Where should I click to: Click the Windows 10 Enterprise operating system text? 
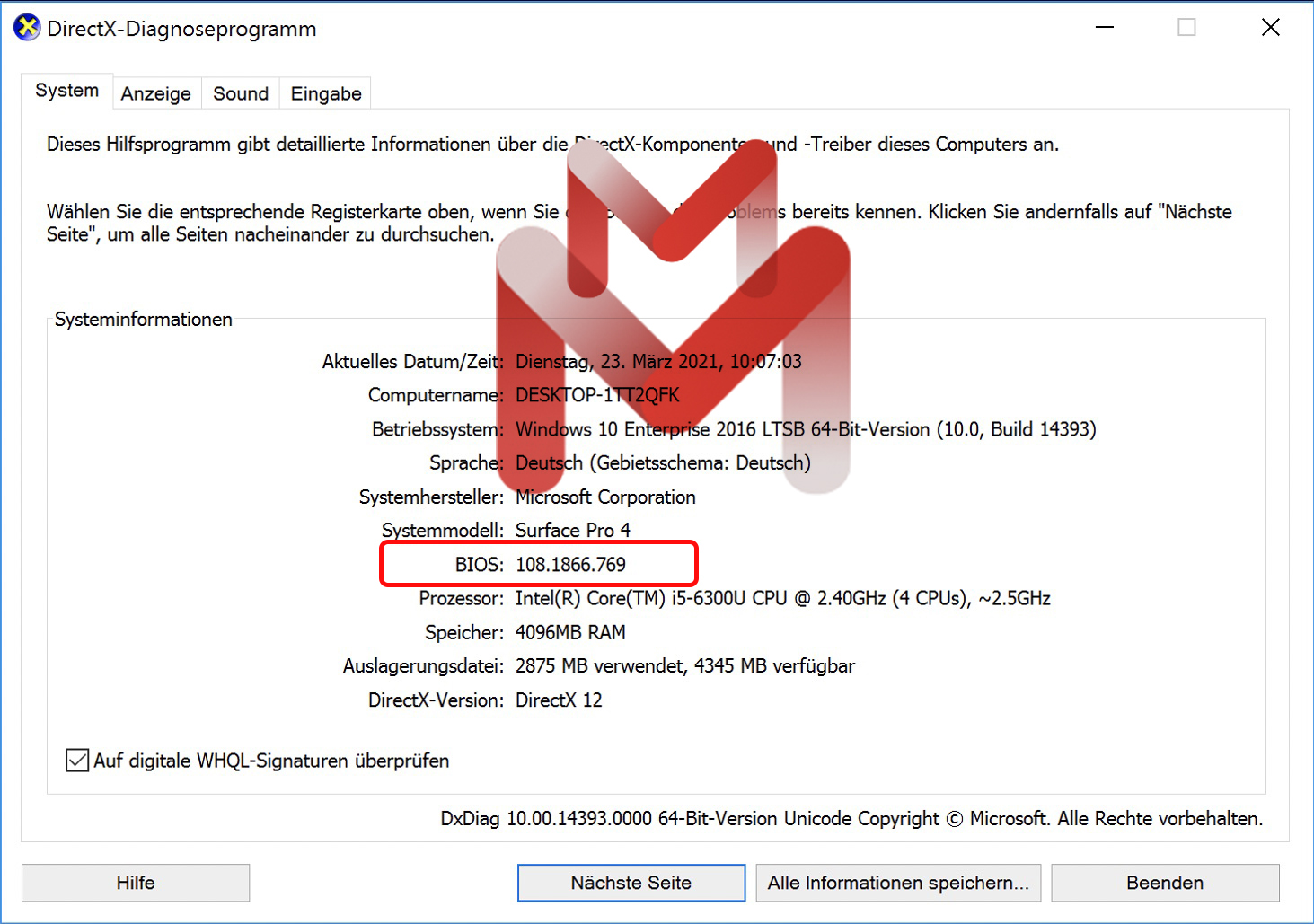(806, 429)
